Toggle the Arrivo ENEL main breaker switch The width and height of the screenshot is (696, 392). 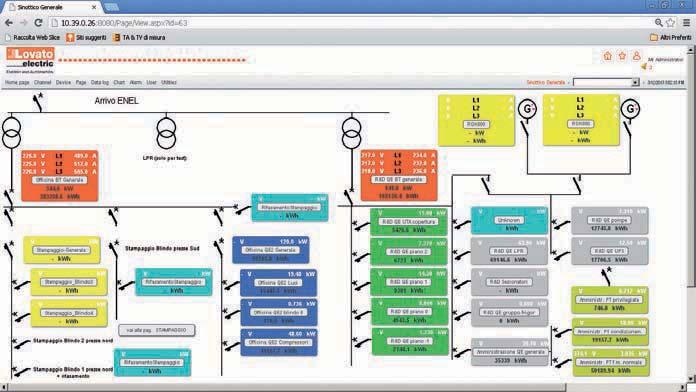click(x=38, y=102)
